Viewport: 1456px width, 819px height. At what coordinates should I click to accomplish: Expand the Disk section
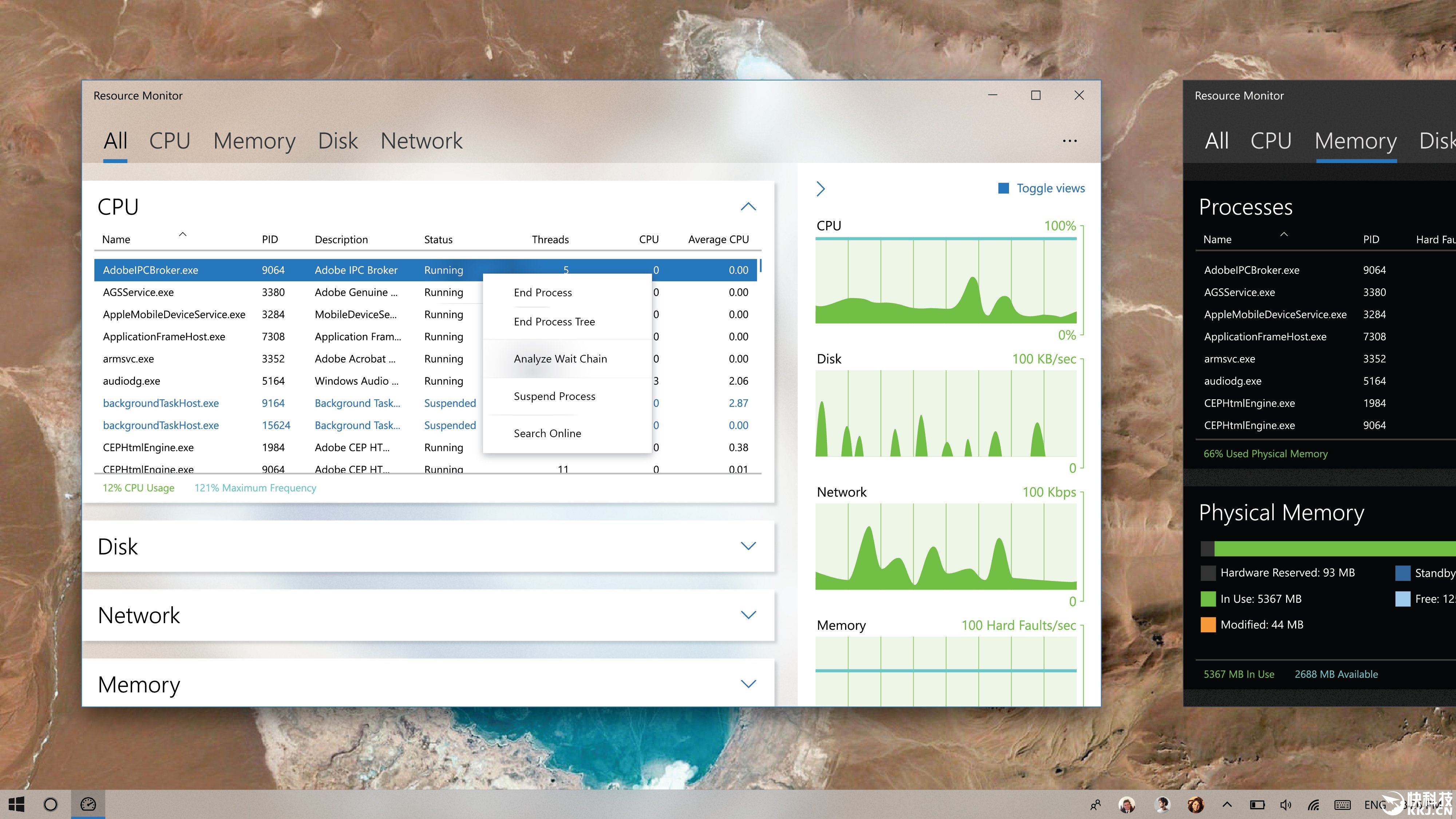click(748, 546)
